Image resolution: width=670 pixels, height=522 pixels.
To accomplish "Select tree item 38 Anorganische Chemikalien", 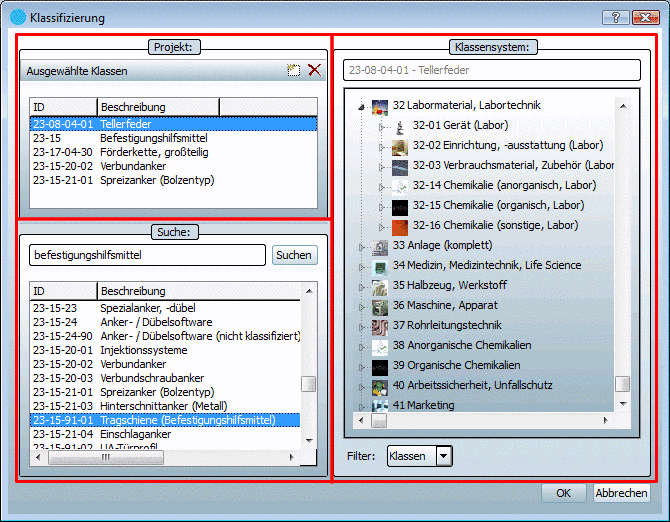I will [462, 345].
